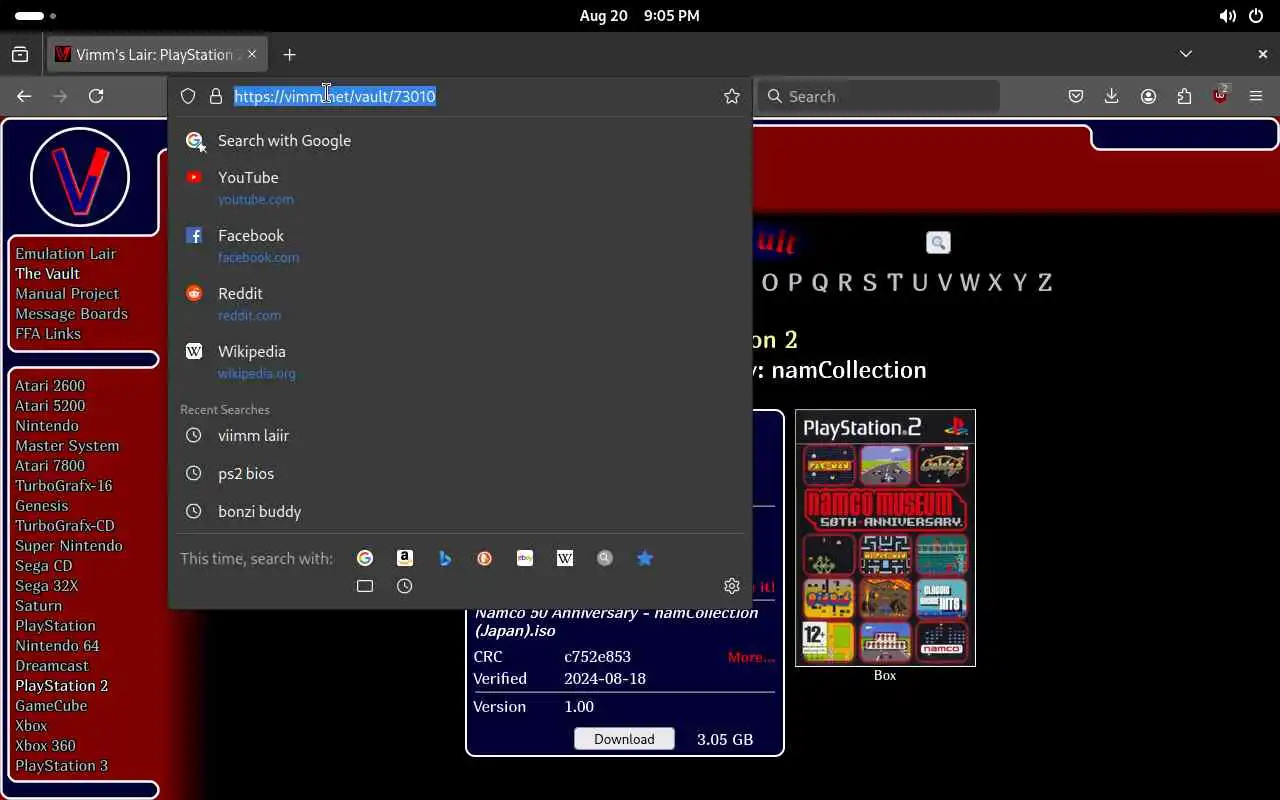1280x800 pixels.
Task: Select the Facebook suggestion
Action: point(460,245)
